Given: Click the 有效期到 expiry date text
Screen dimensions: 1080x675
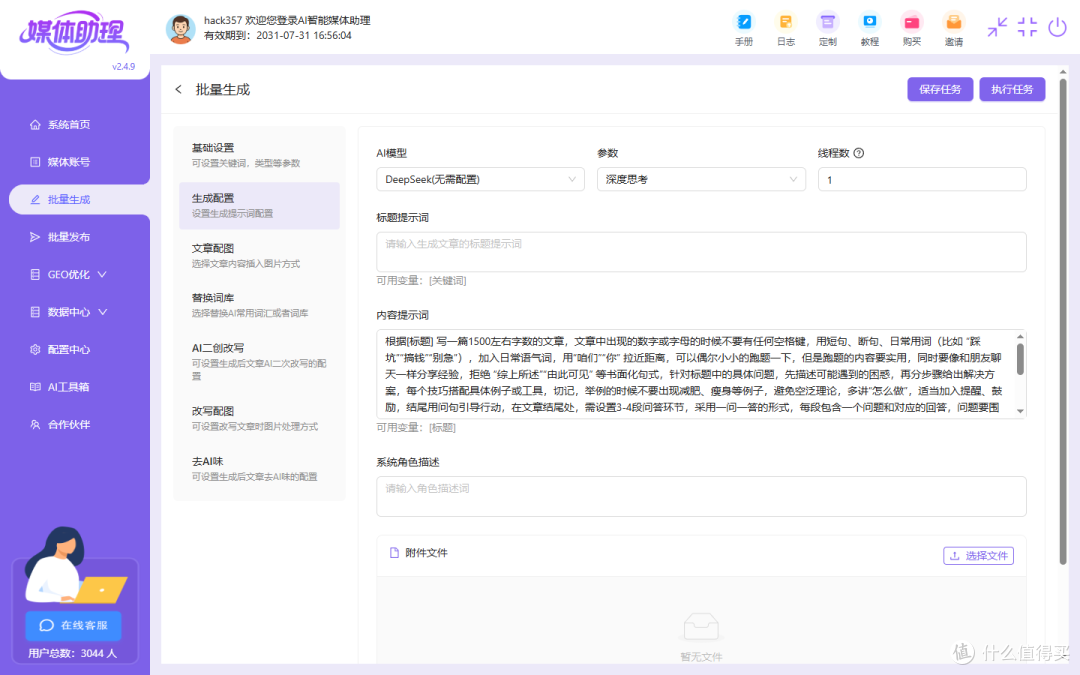Looking at the screenshot, I should pyautogui.click(x=278, y=35).
